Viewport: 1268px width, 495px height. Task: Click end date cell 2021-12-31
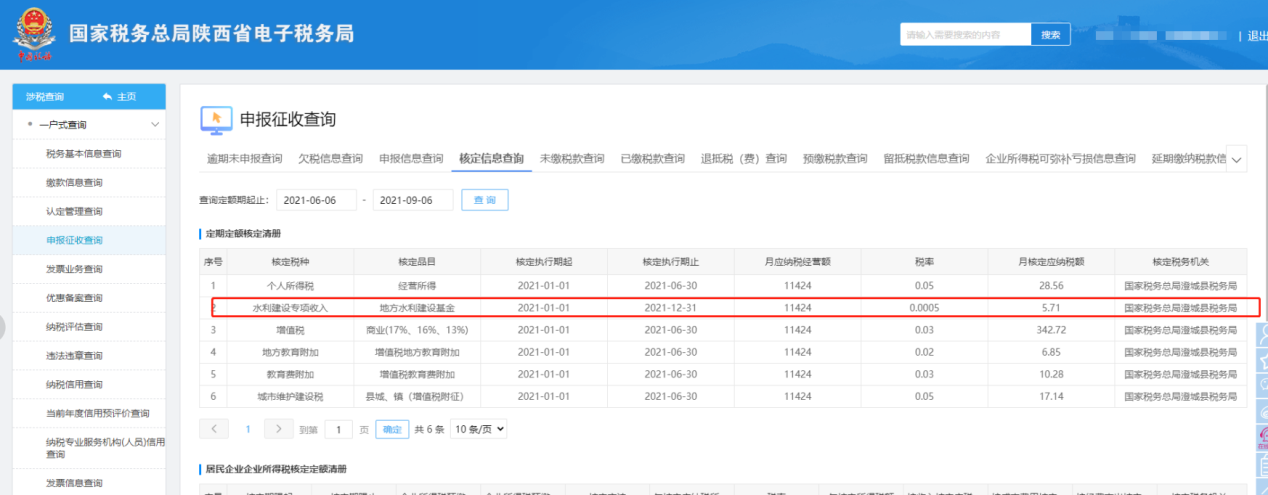pos(671,308)
